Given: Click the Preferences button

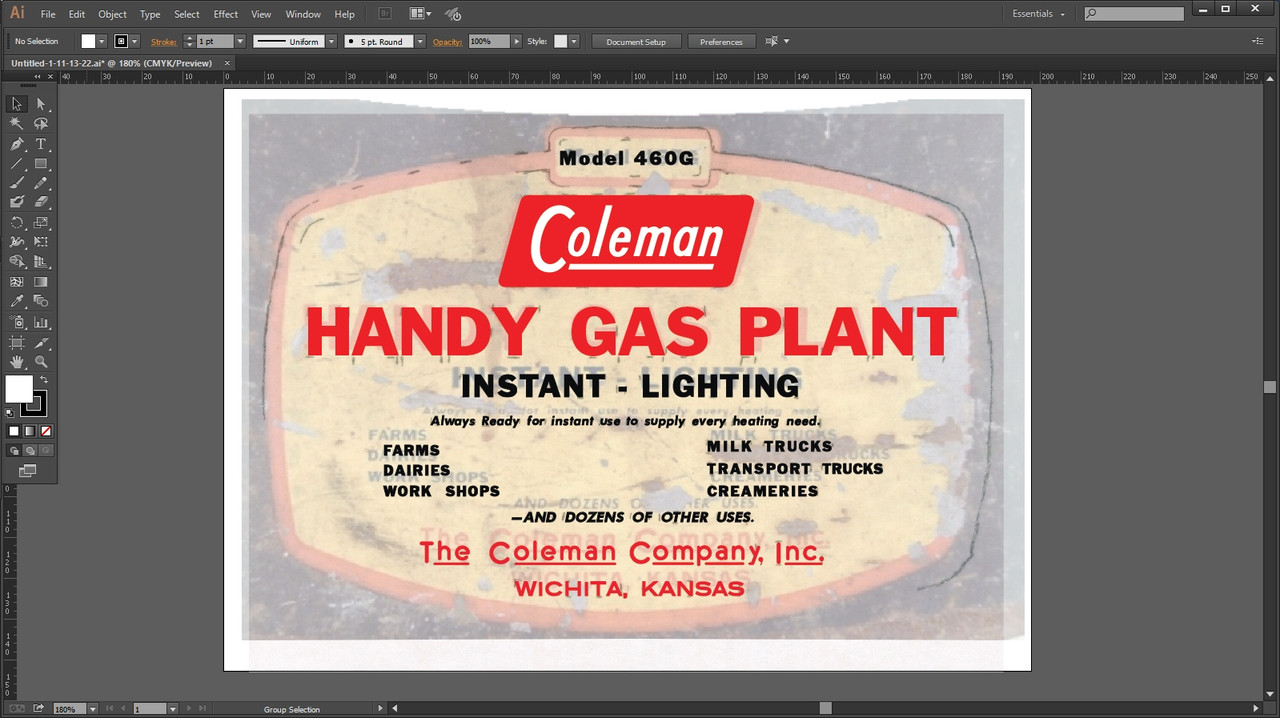Looking at the screenshot, I should [721, 42].
